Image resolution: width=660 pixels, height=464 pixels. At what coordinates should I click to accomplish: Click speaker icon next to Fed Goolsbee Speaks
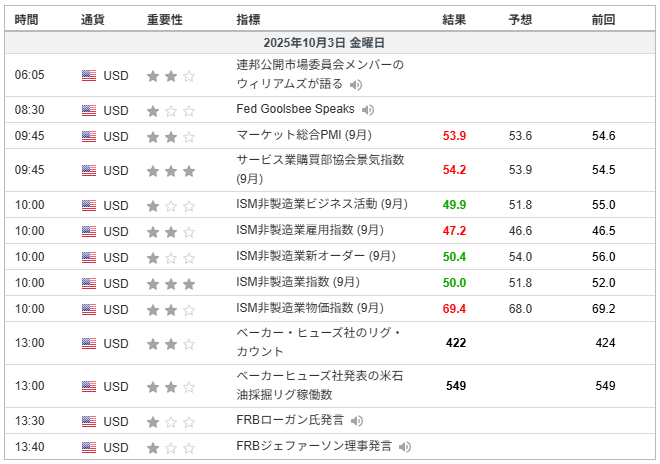[368, 110]
